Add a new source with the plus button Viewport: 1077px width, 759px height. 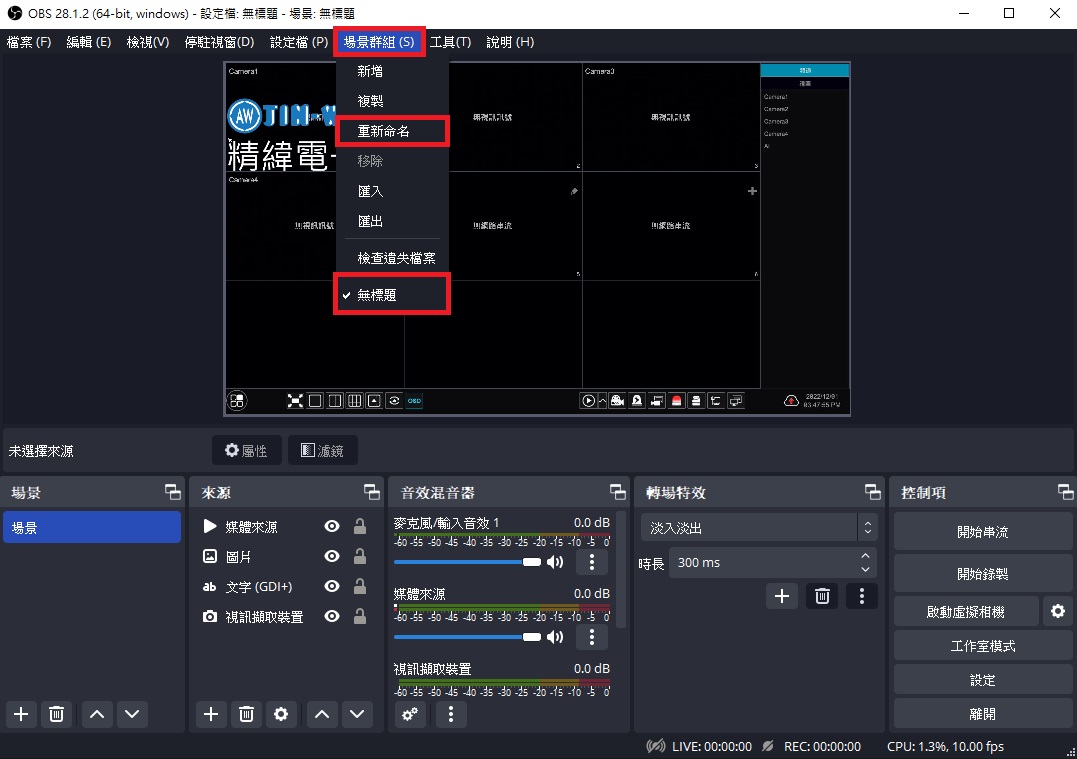(211, 714)
